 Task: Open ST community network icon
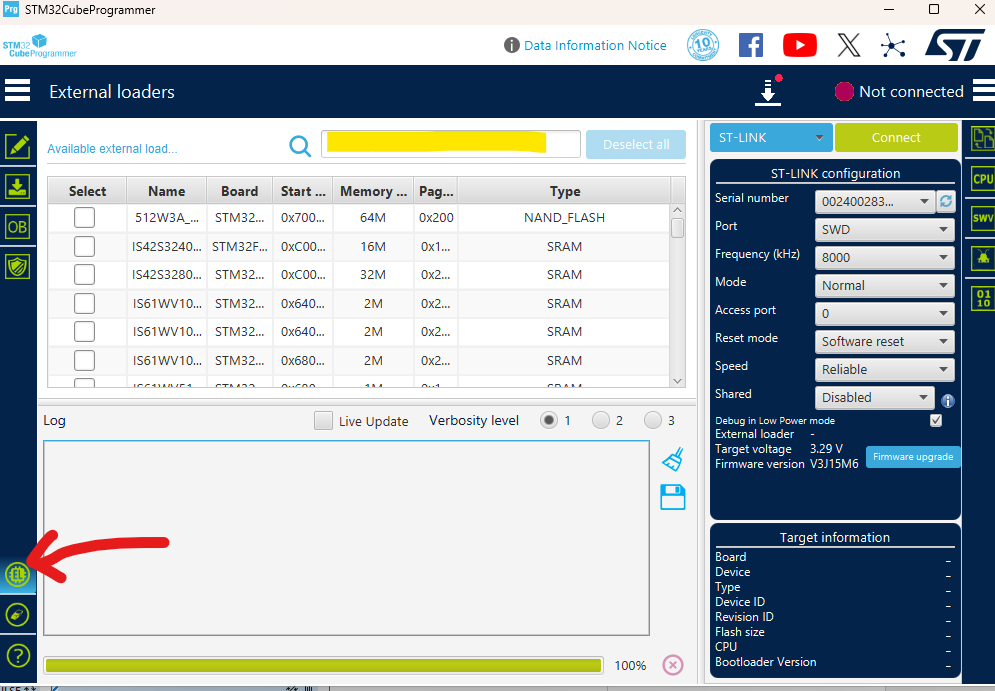pyautogui.click(x=893, y=45)
